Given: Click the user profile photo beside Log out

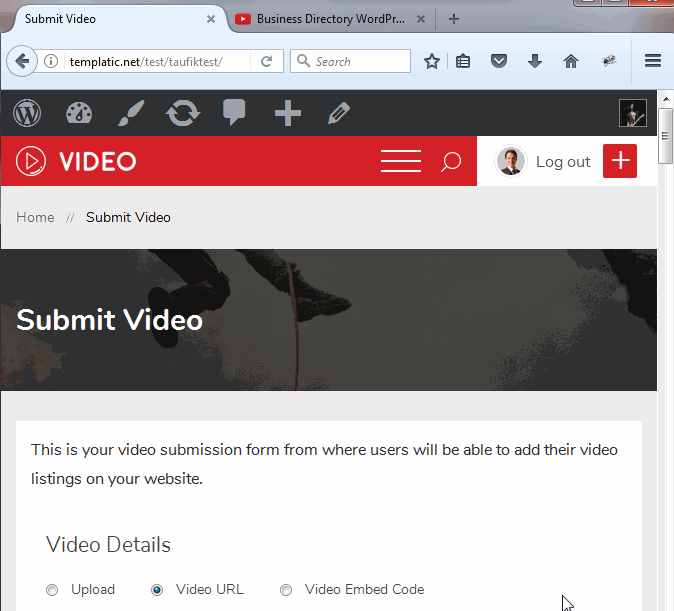Looking at the screenshot, I should pos(510,161).
